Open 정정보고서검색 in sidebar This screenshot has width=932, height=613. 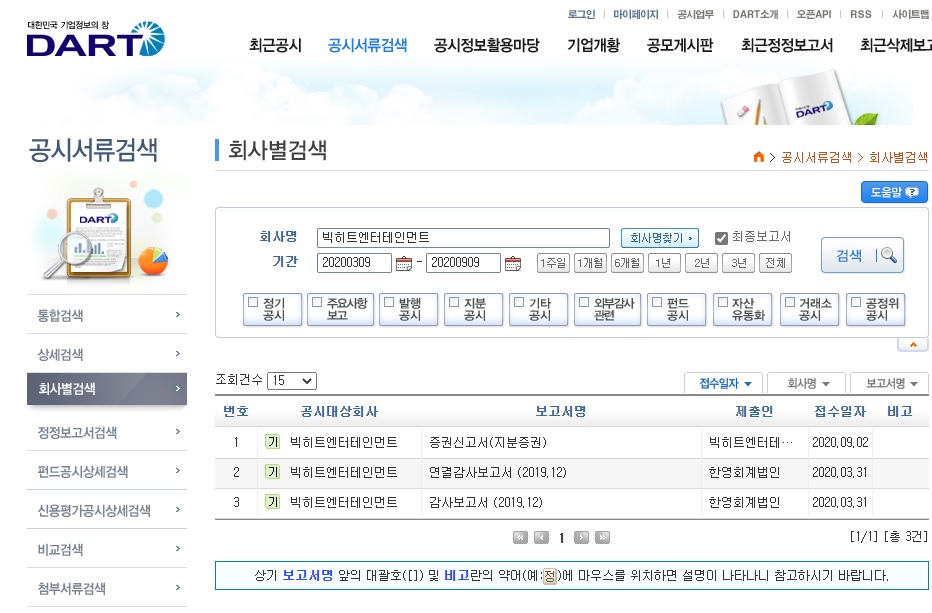[107, 432]
